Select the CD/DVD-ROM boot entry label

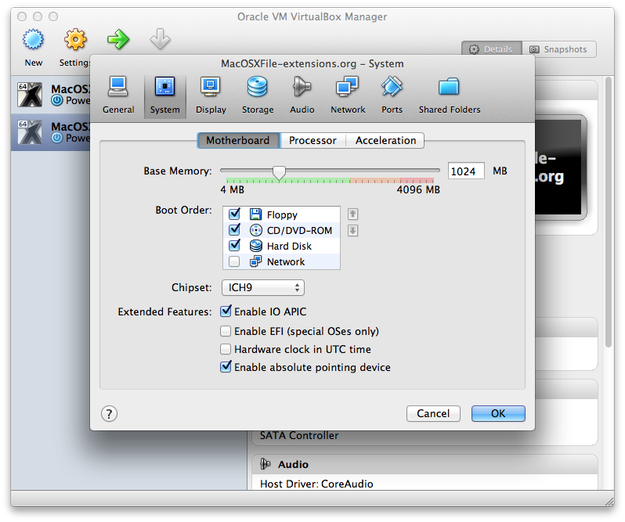point(299,231)
